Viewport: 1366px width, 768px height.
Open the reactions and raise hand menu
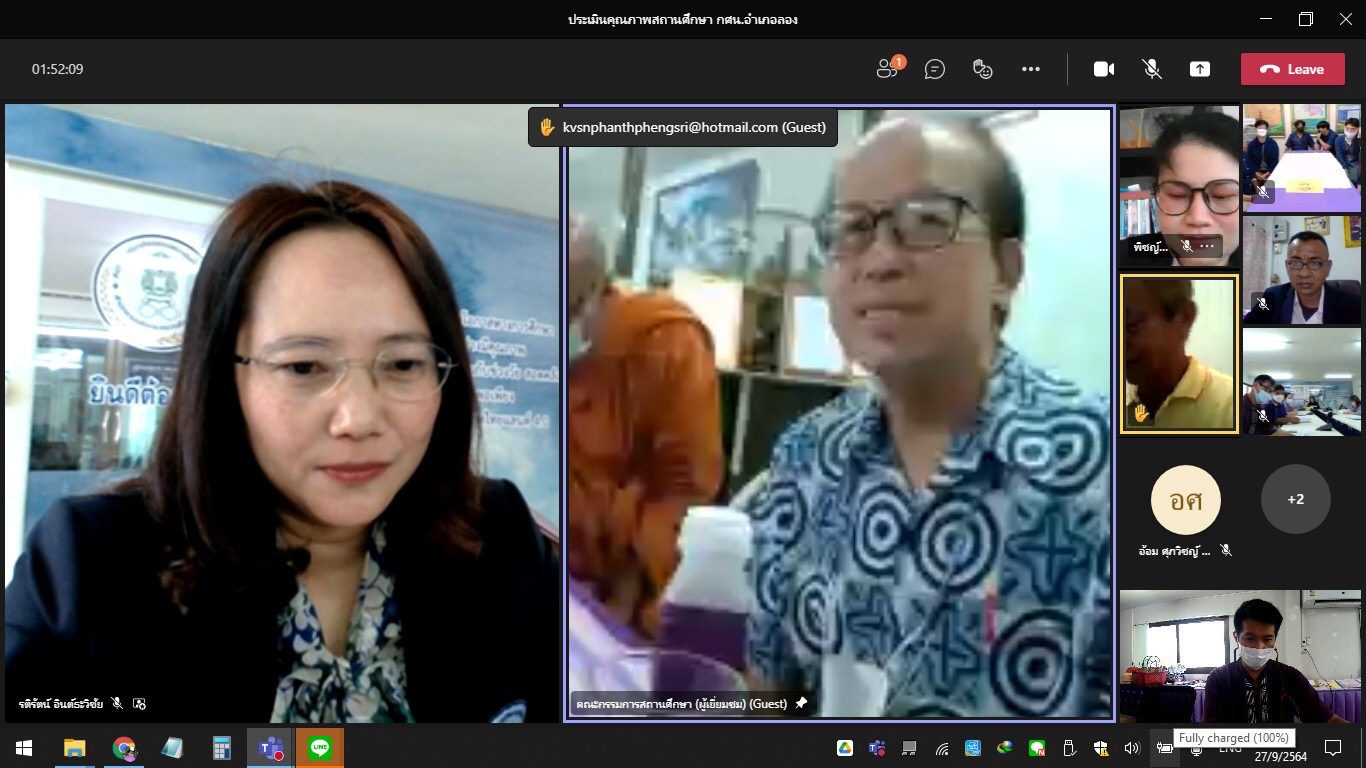pos(983,69)
